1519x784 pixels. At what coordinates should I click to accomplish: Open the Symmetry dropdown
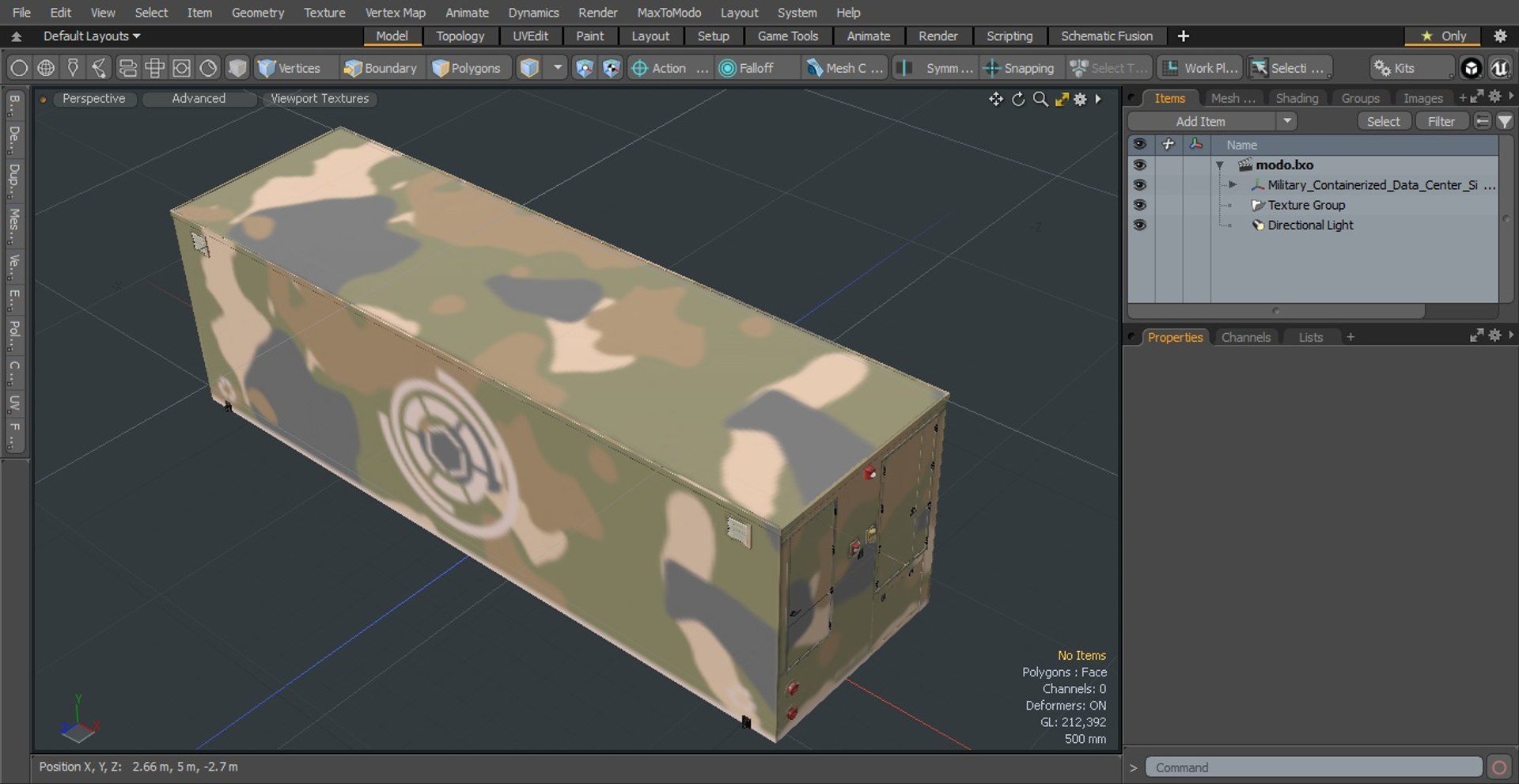pyautogui.click(x=936, y=68)
